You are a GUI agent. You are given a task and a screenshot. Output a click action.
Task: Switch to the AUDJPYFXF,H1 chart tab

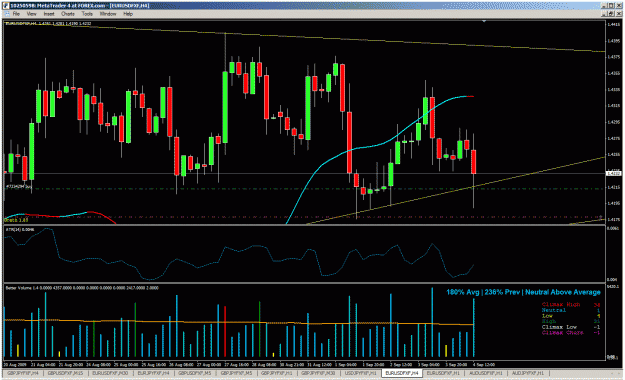[527, 373]
